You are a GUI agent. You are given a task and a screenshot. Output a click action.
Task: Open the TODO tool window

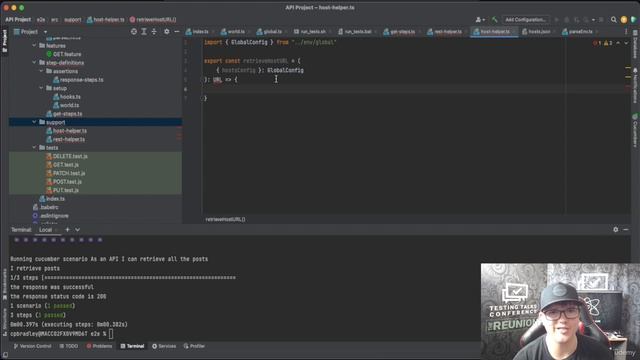[69, 346]
